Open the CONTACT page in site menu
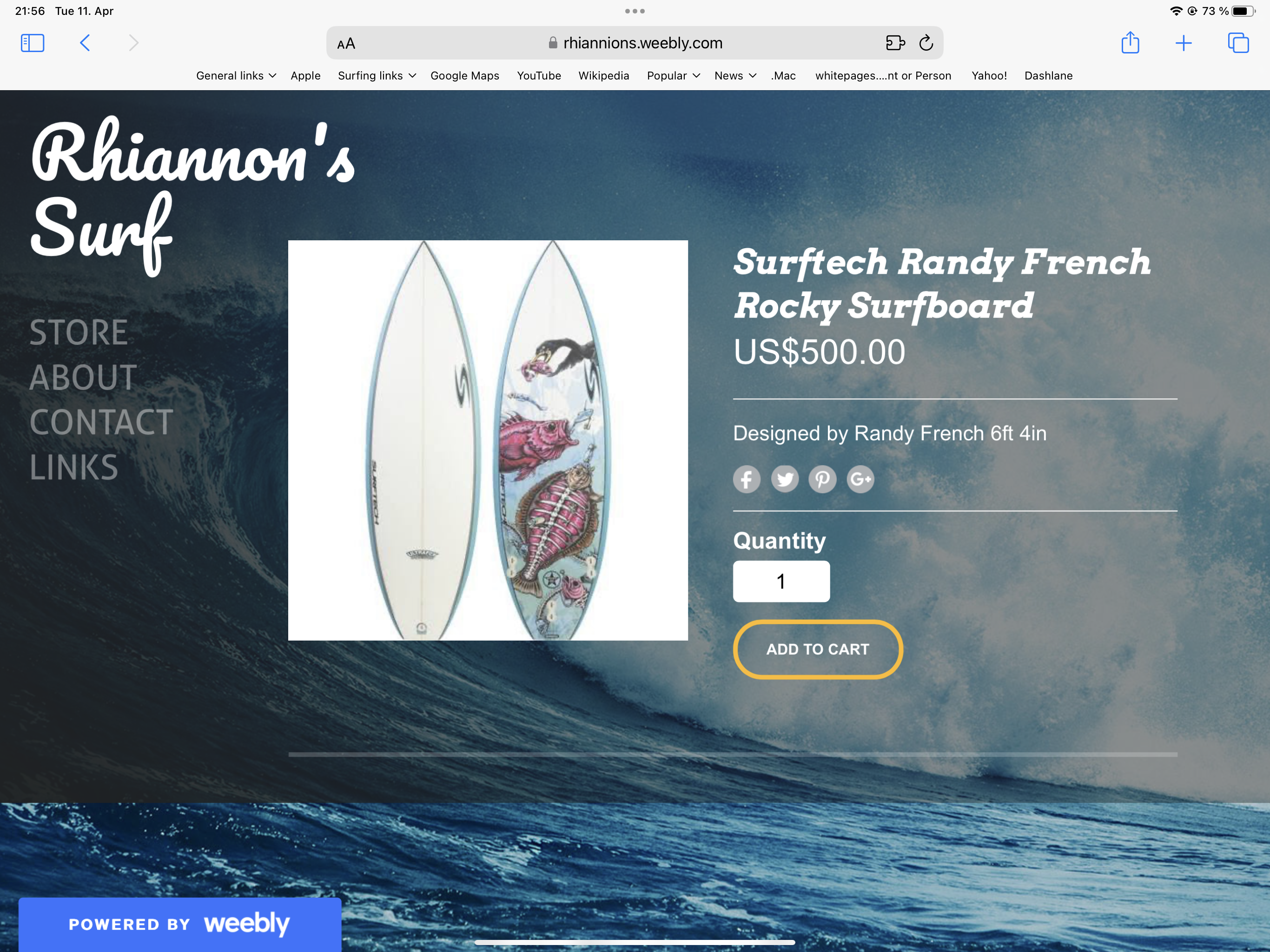This screenshot has width=1270, height=952. pos(101,423)
